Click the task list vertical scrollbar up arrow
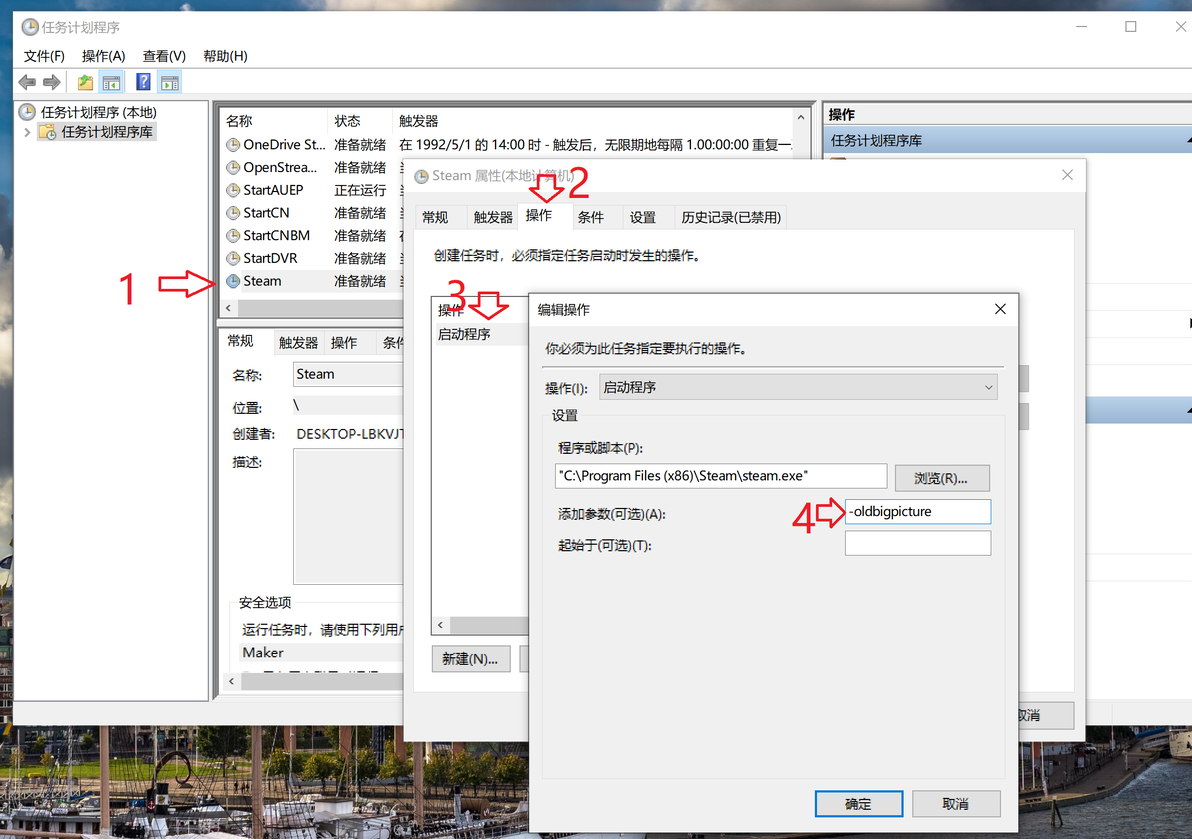 (x=800, y=119)
